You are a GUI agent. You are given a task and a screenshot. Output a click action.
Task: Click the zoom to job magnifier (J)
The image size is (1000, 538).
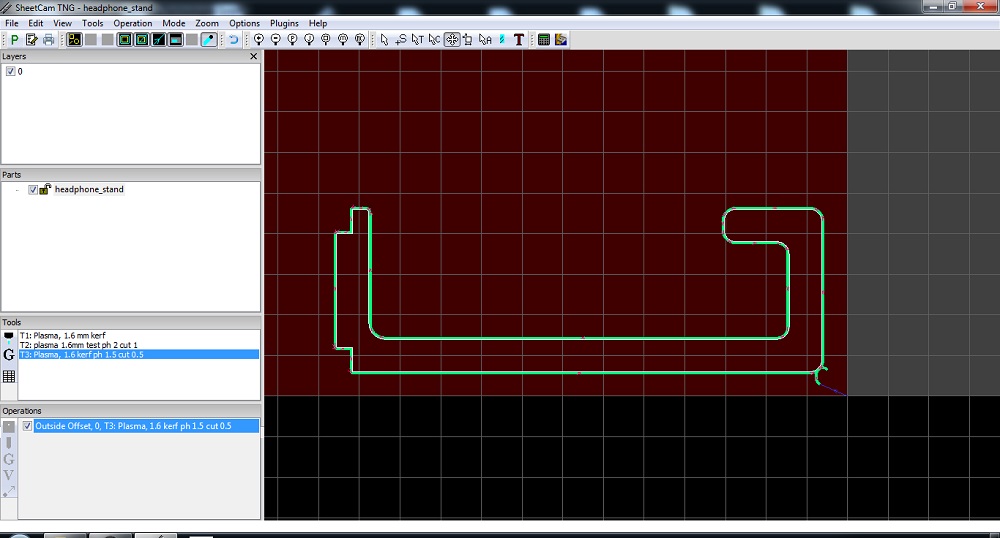click(309, 40)
